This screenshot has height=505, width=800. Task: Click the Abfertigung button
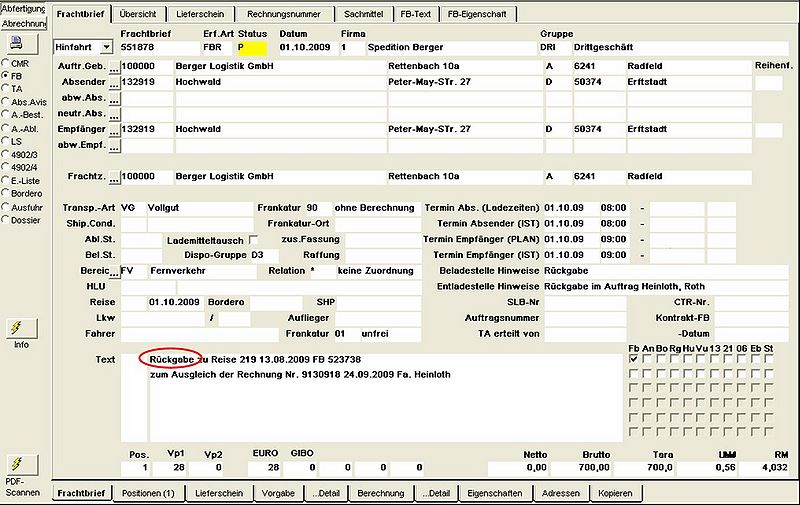(x=23, y=9)
